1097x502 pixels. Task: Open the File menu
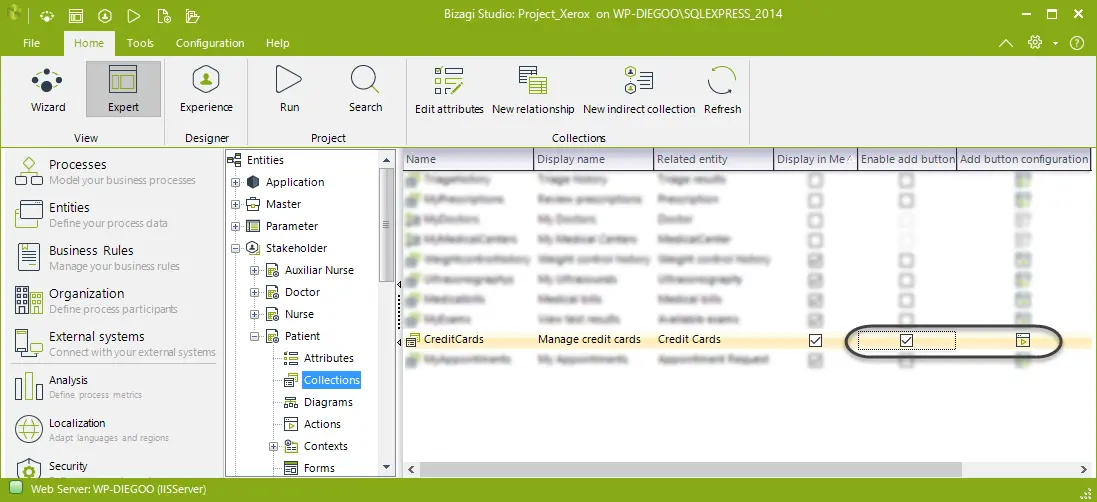click(31, 43)
